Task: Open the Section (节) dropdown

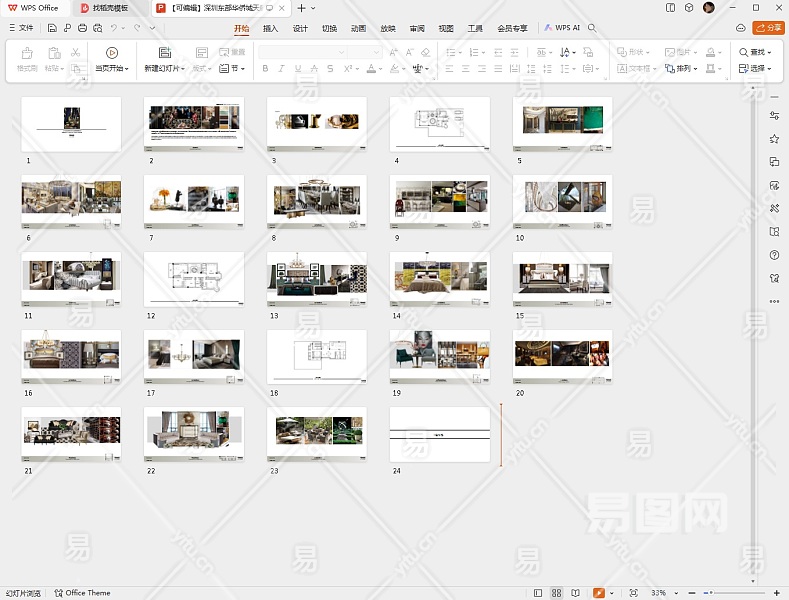Action: pos(232,69)
